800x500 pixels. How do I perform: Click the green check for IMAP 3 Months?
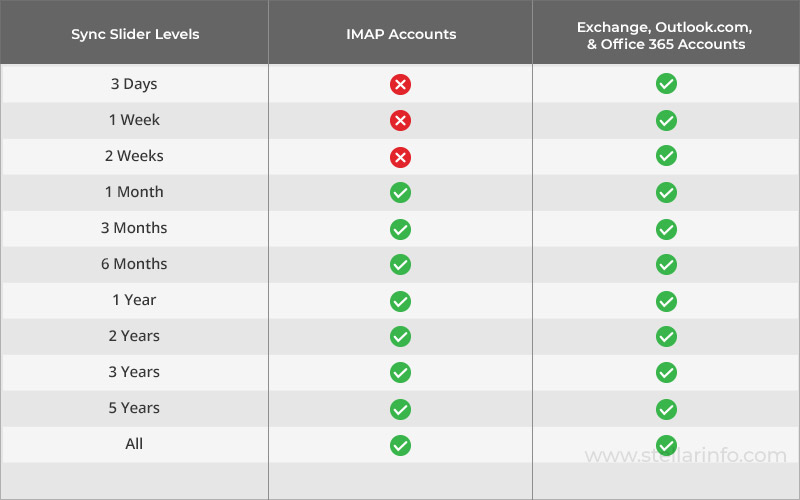click(x=400, y=228)
